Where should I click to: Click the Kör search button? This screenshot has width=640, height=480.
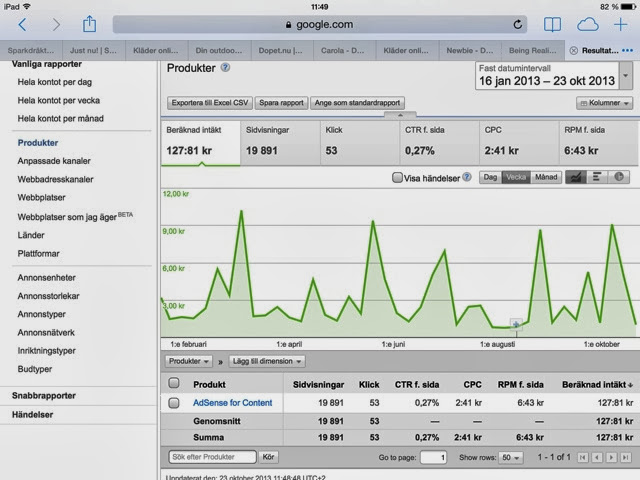pos(268,457)
